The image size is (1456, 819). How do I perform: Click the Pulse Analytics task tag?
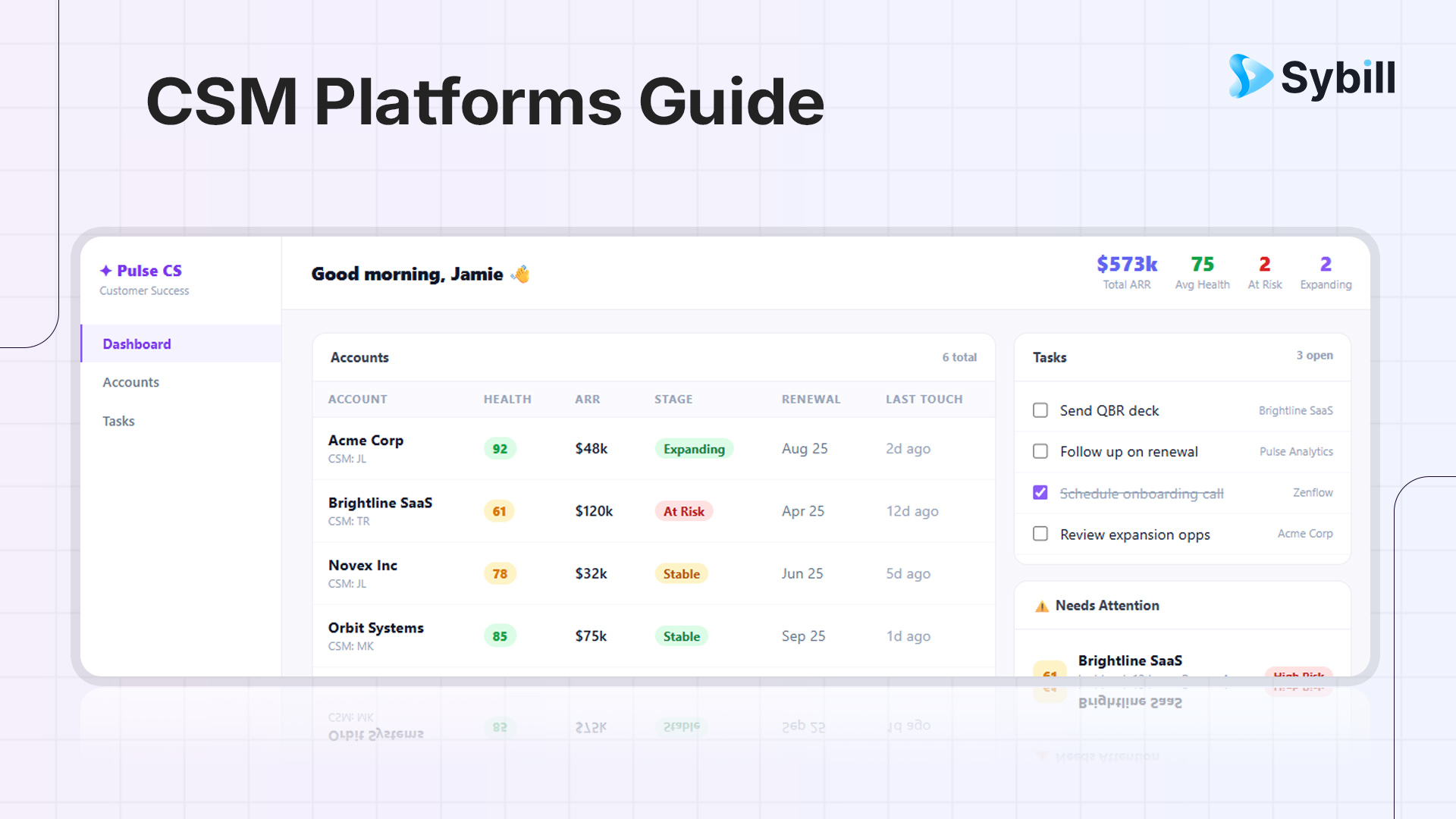(x=1296, y=451)
